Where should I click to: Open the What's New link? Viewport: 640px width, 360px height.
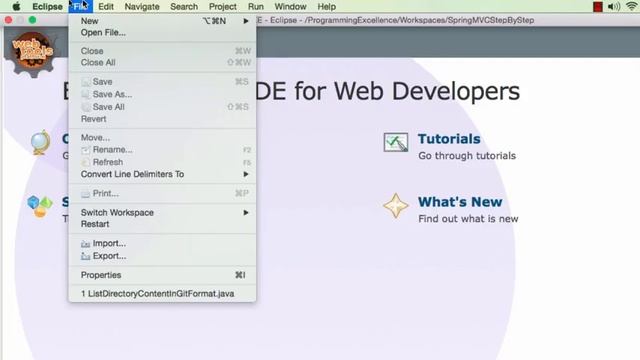pos(460,202)
